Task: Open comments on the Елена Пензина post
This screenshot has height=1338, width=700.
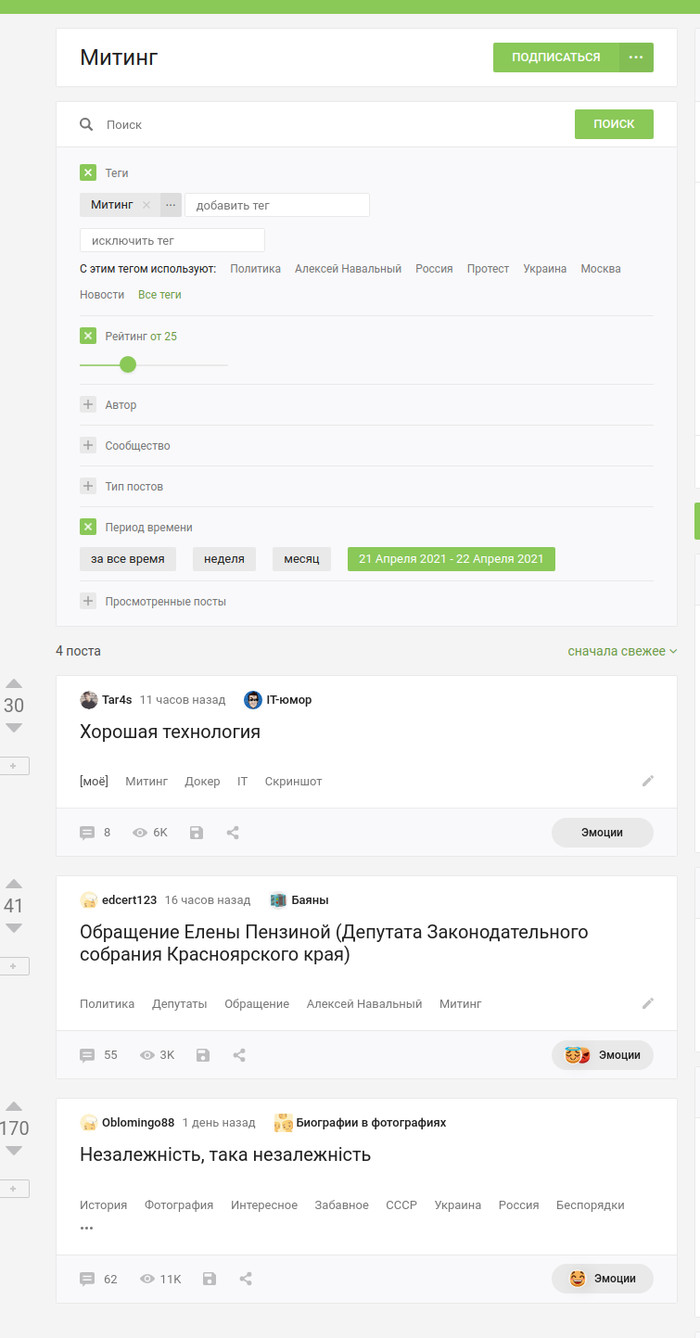Action: tap(88, 1055)
